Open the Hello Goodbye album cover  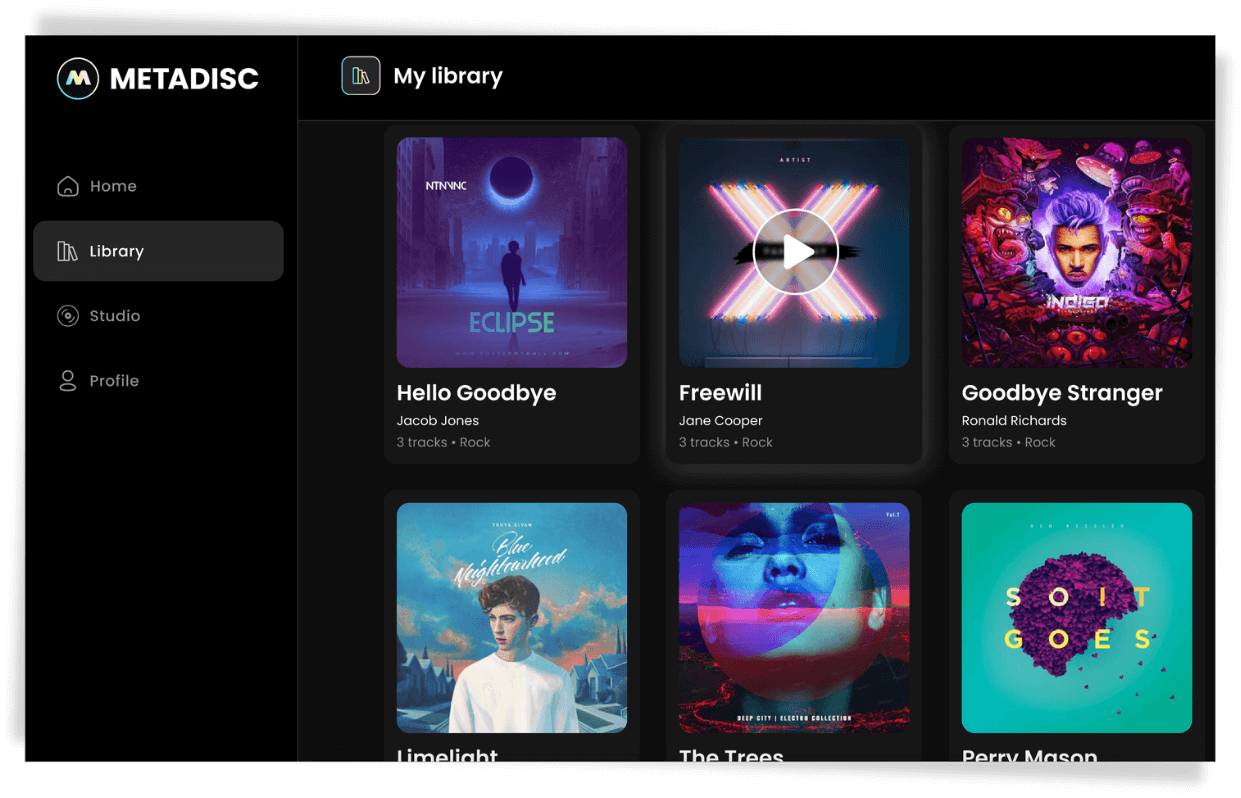click(512, 253)
